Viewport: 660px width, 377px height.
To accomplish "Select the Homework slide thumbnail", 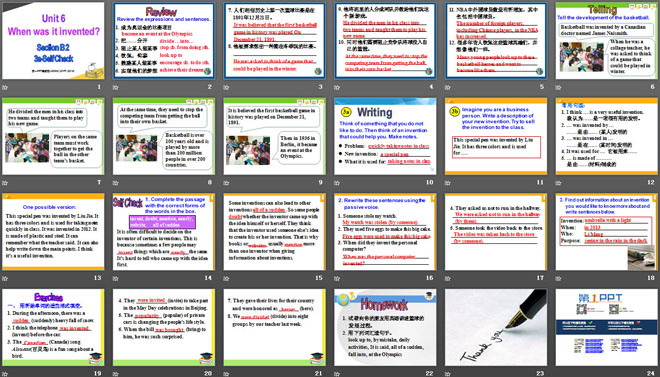I will coord(385,327).
